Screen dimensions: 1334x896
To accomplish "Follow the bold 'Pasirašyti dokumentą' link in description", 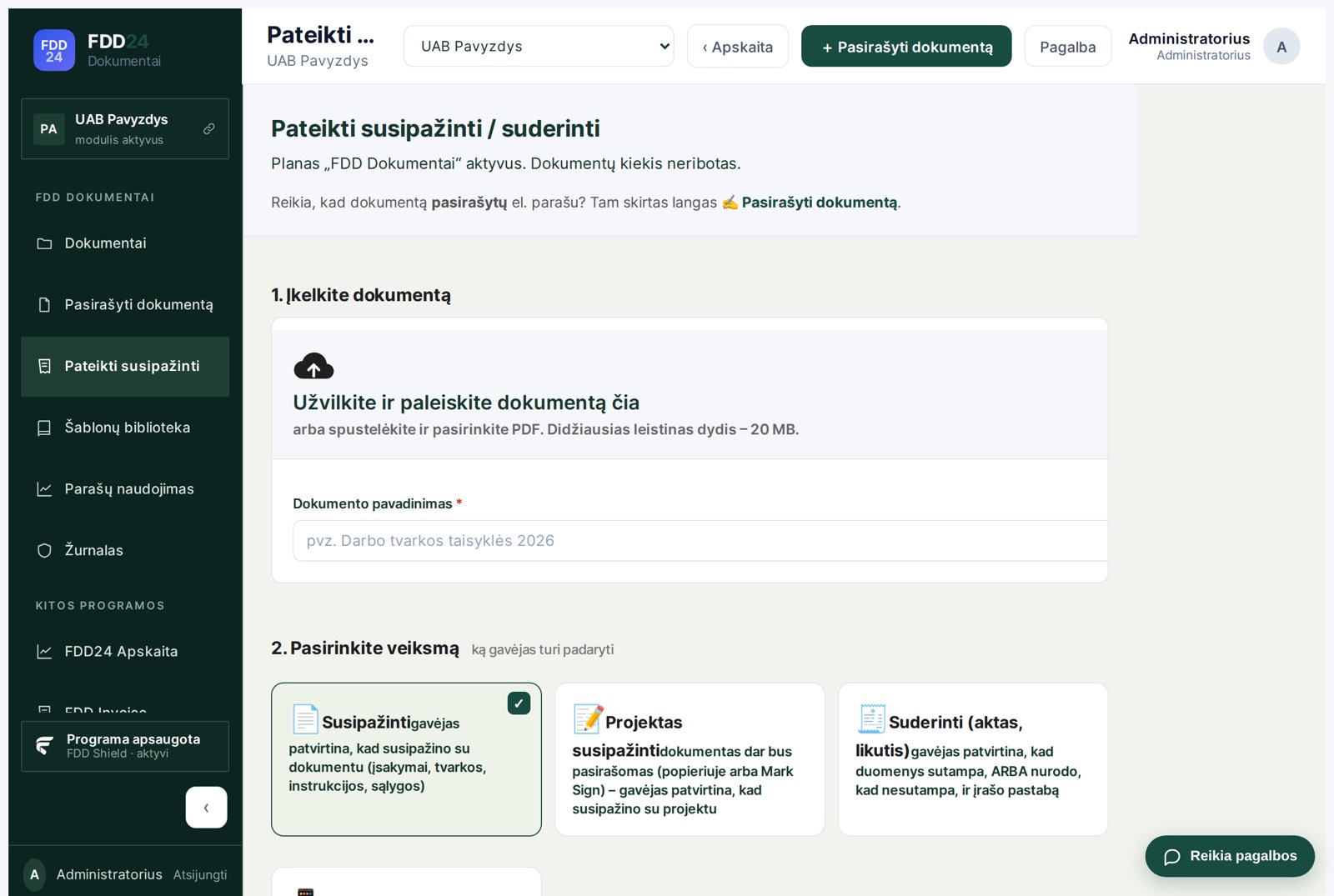I will (820, 203).
